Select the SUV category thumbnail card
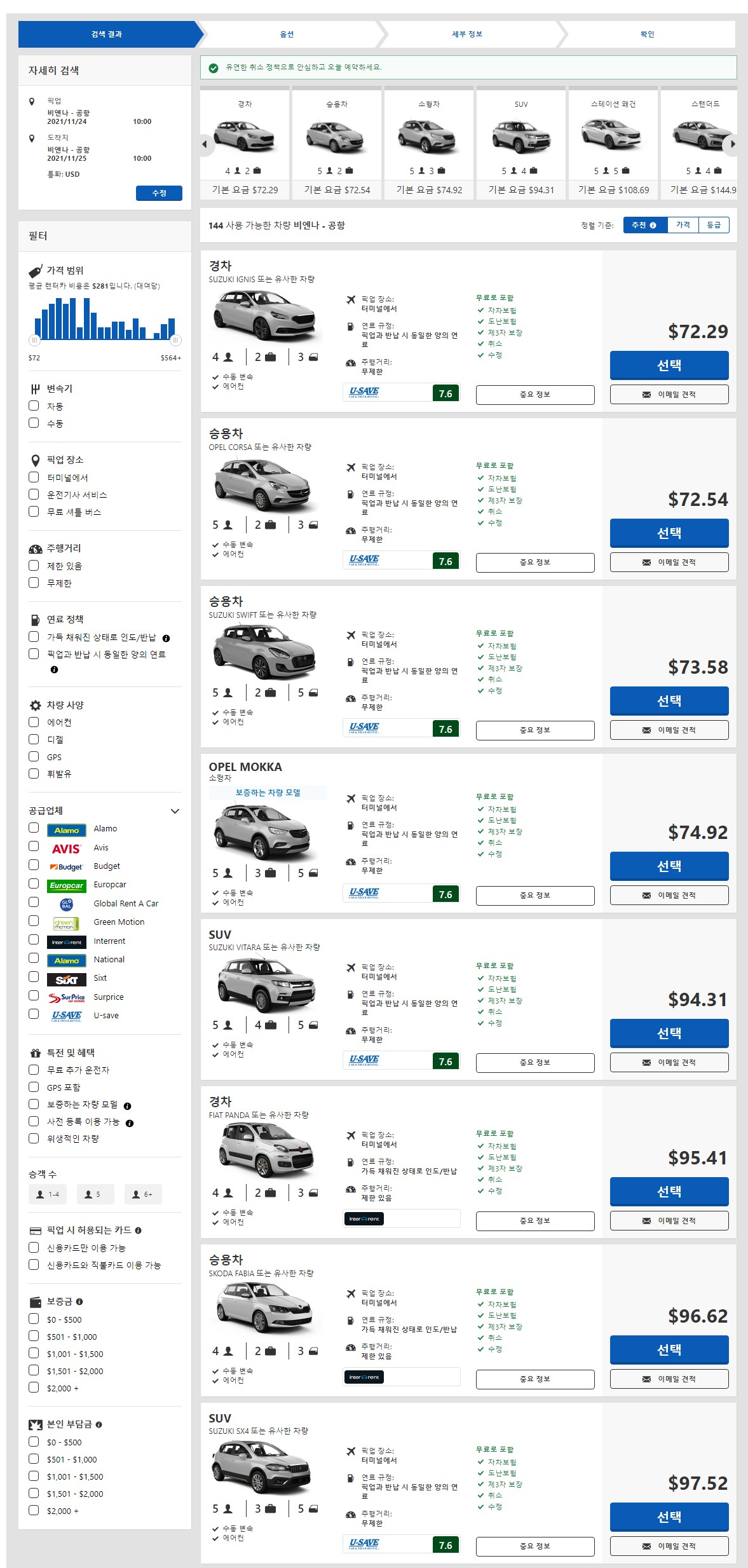748x1568 pixels. click(x=521, y=144)
